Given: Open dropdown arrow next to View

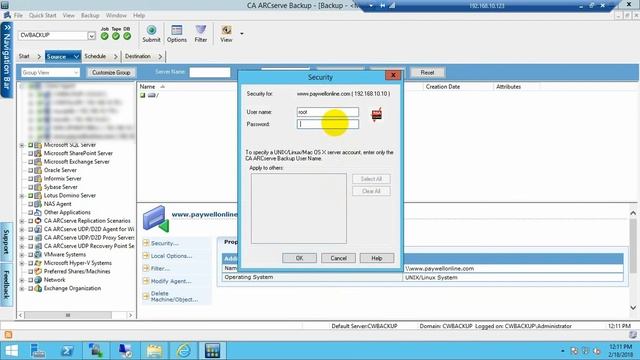Looking at the screenshot, I should coord(242,33).
